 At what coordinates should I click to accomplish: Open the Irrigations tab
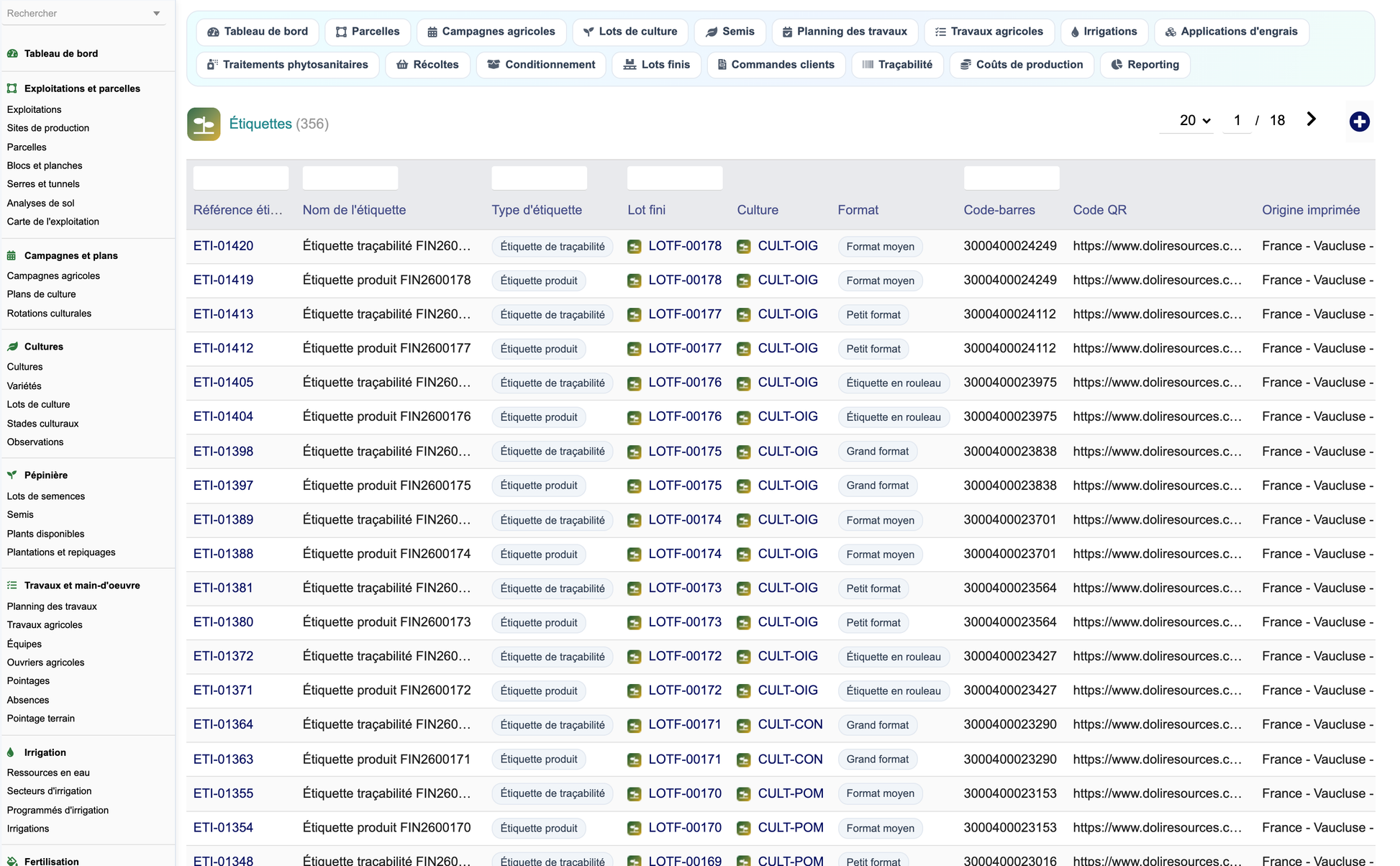[1104, 32]
